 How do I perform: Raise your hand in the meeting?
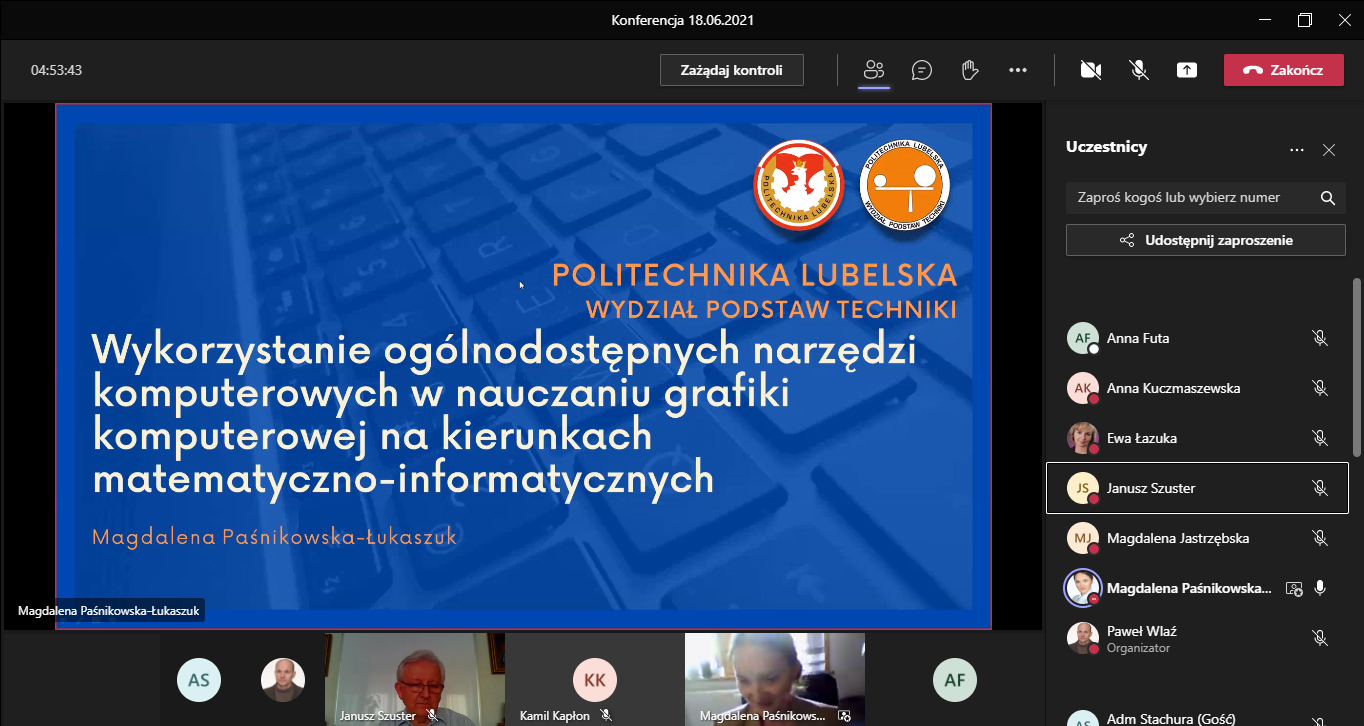click(x=969, y=70)
